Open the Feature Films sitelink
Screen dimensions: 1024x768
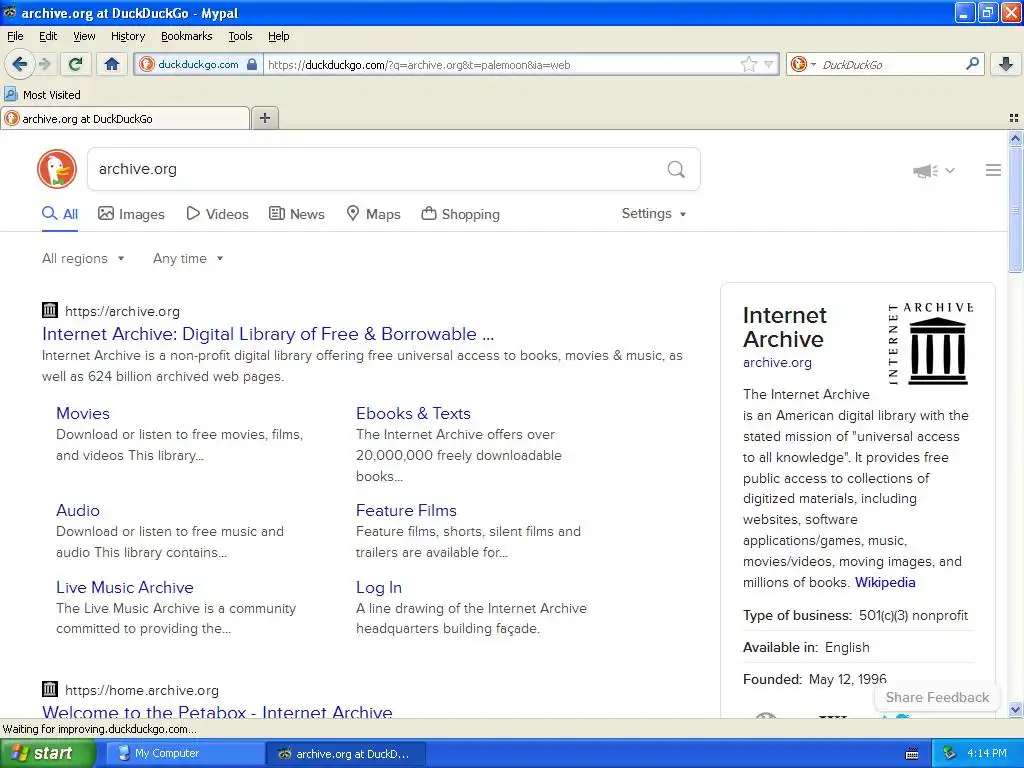pyautogui.click(x=406, y=510)
